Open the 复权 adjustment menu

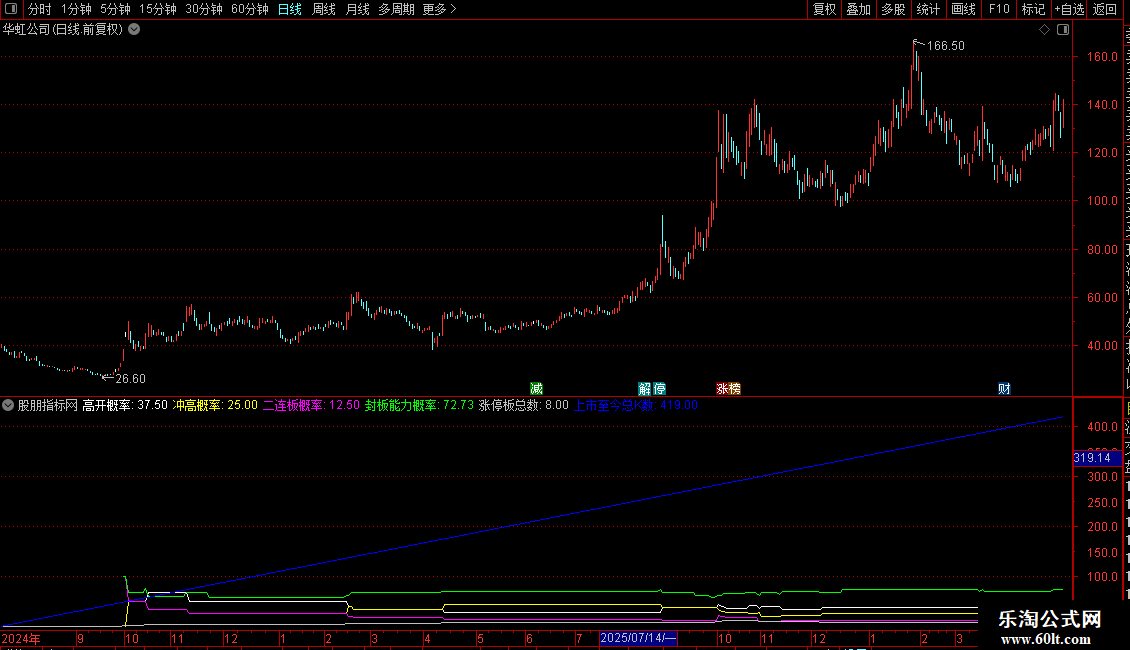(824, 9)
